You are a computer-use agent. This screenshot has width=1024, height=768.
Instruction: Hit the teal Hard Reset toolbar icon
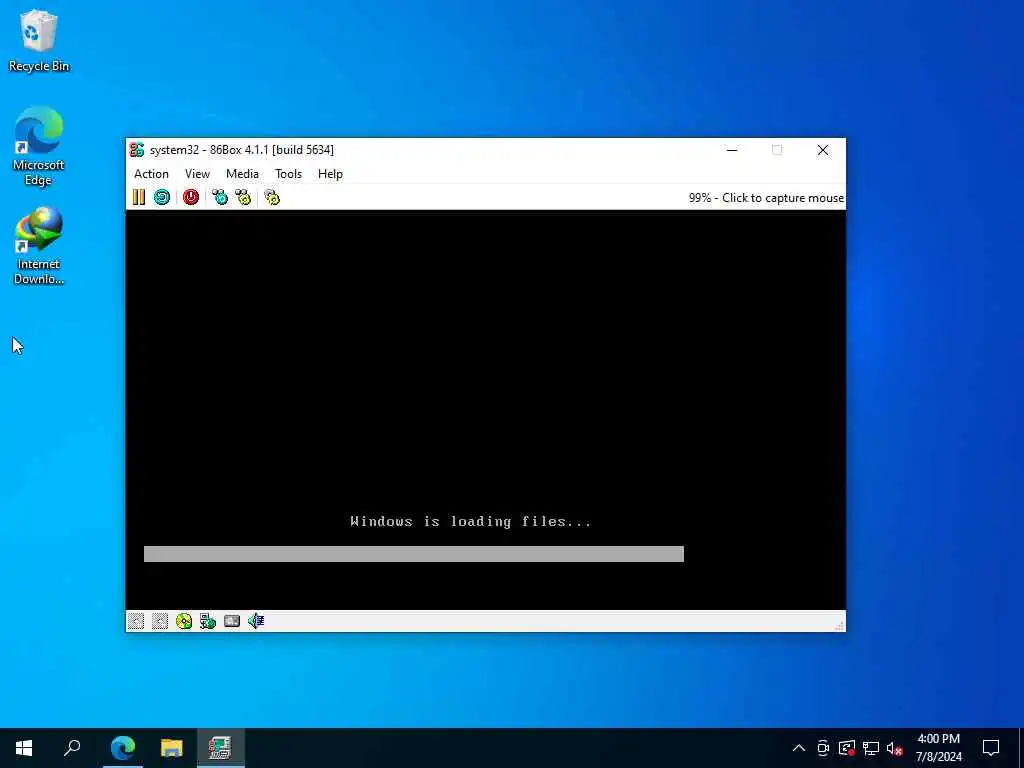(x=162, y=197)
